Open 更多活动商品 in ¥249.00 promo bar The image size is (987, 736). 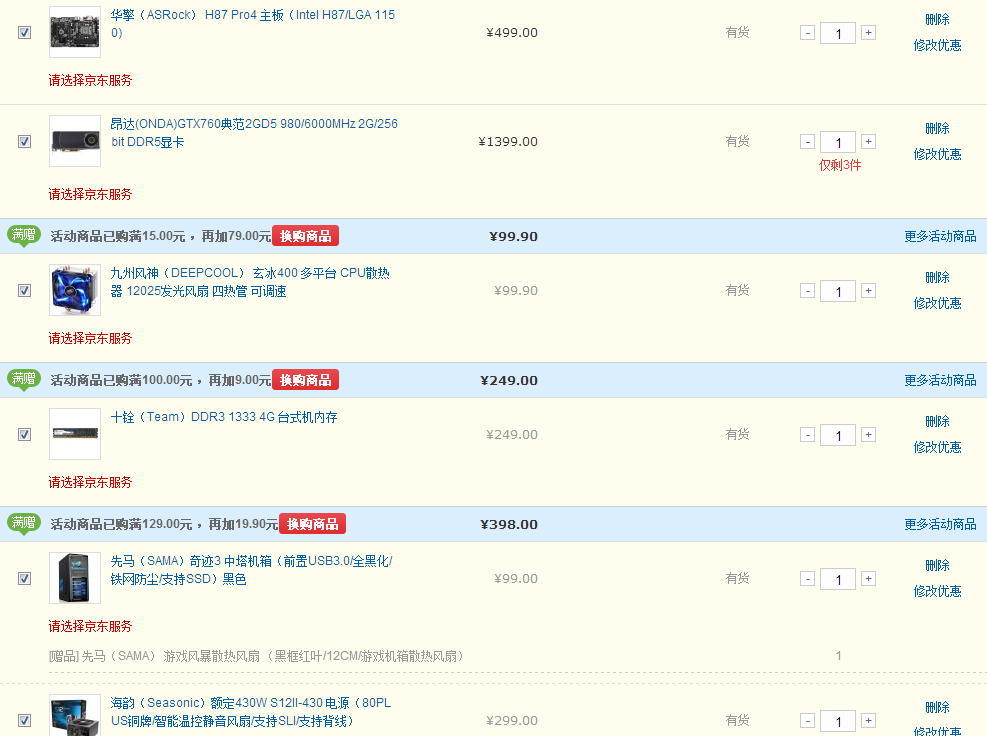[x=940, y=380]
